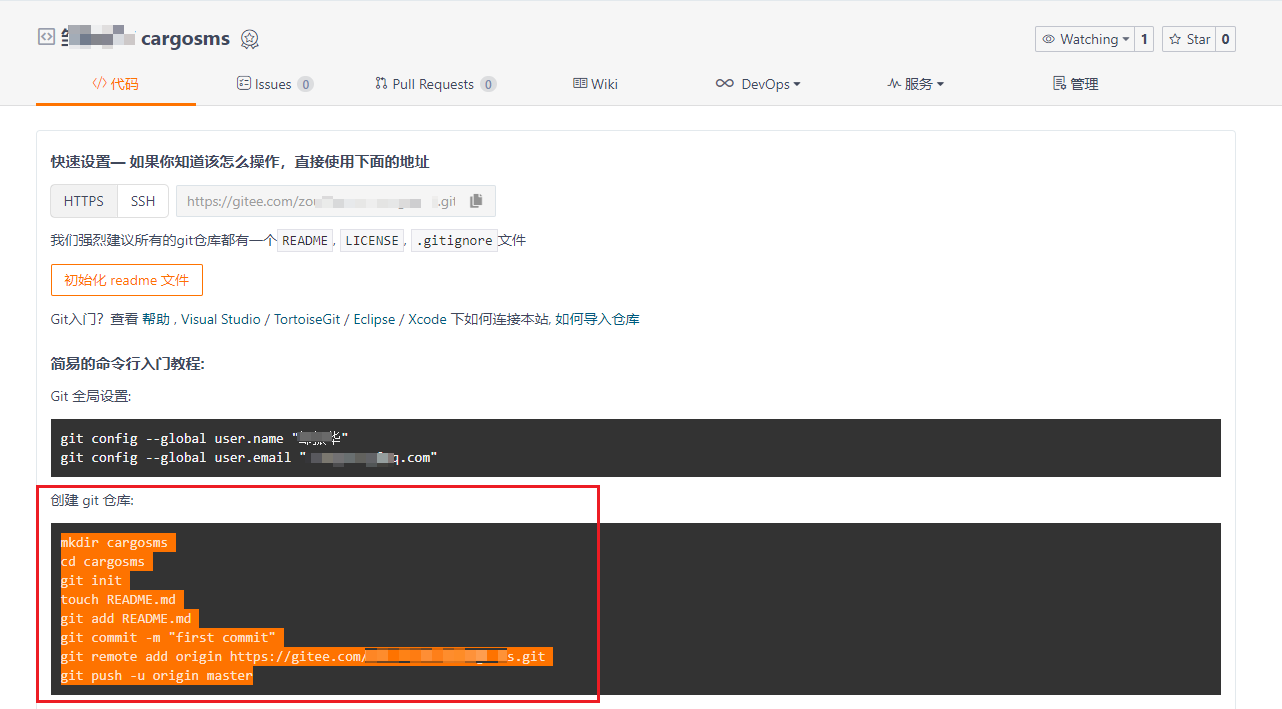Viewport: 1282px width, 709px height.
Task: Copy the repository URL with the copy icon
Action: pyautogui.click(x=476, y=201)
